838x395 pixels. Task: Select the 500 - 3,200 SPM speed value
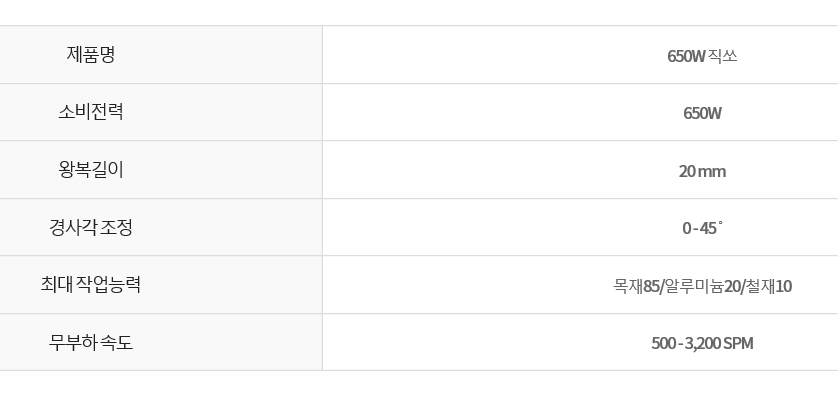[702, 343]
